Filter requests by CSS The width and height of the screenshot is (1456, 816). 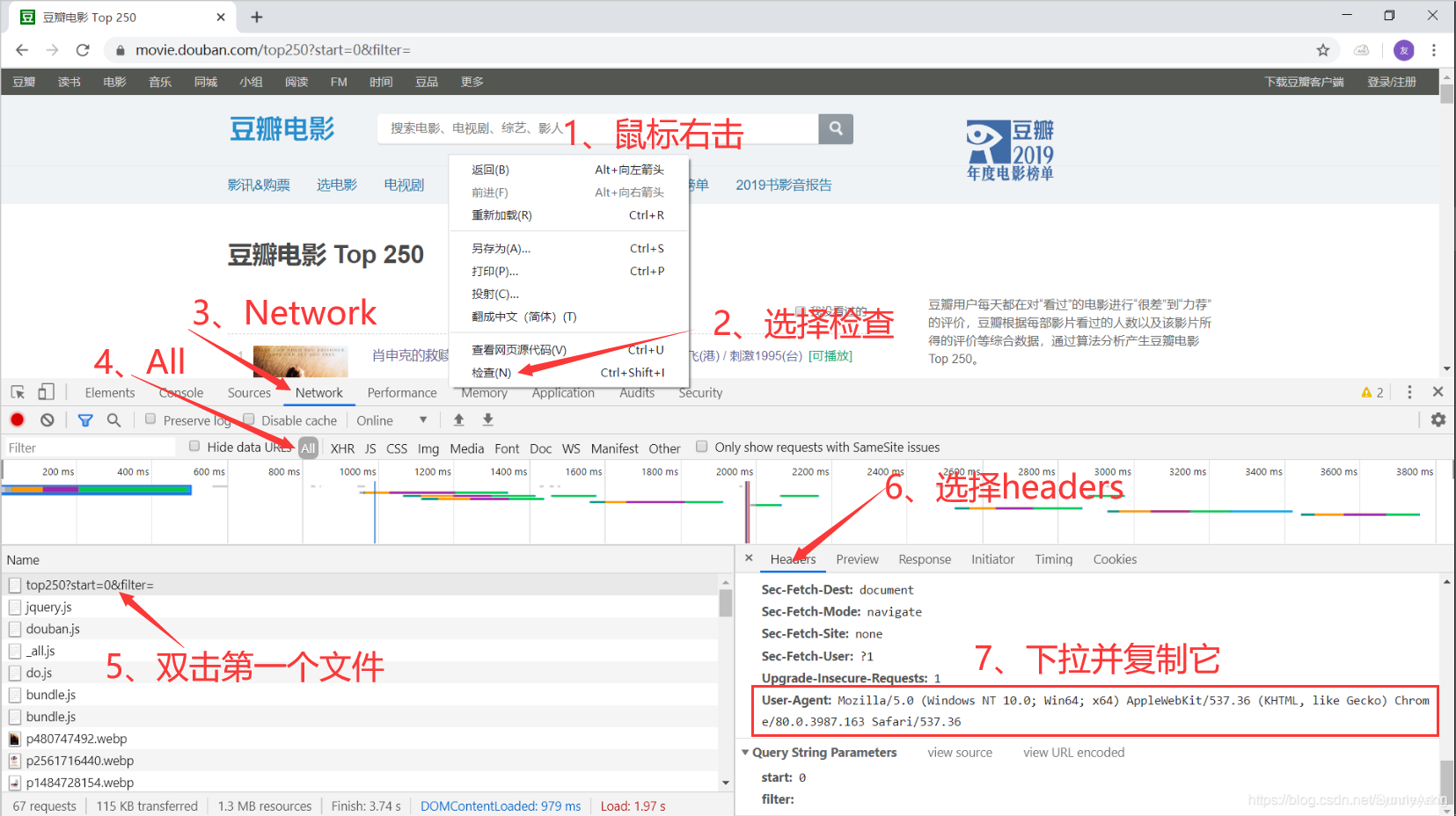397,448
